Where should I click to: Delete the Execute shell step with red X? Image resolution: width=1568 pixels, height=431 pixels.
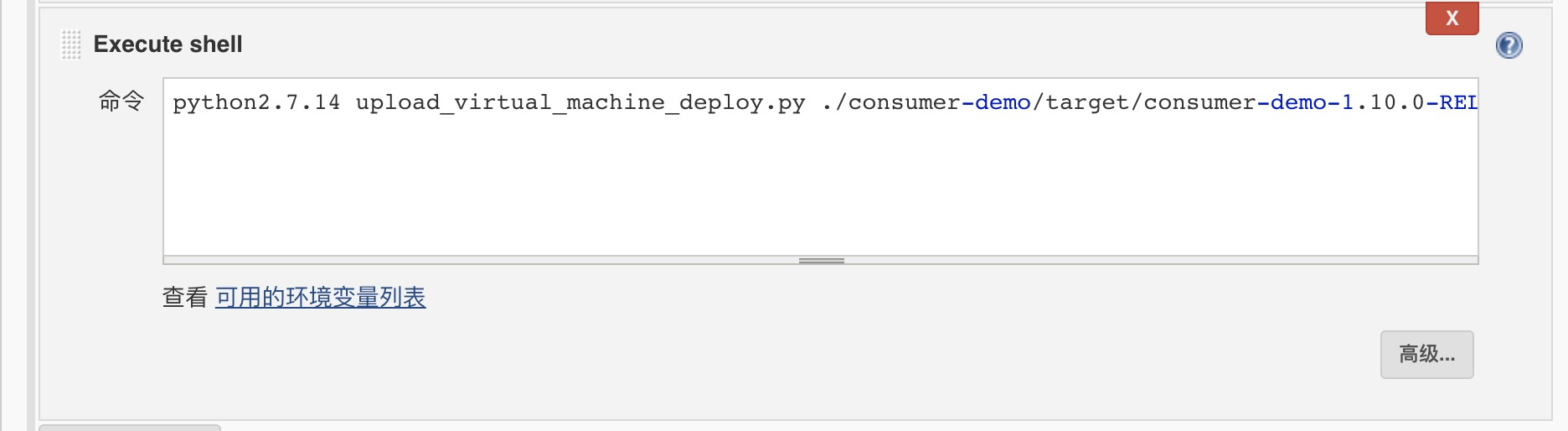pyautogui.click(x=1452, y=18)
